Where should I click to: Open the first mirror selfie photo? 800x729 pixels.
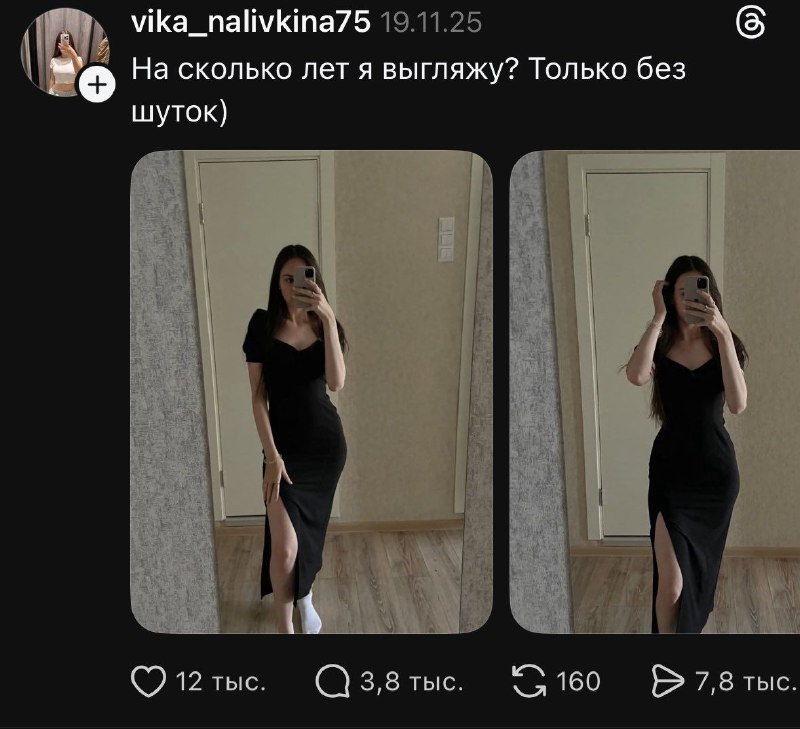coord(311,391)
